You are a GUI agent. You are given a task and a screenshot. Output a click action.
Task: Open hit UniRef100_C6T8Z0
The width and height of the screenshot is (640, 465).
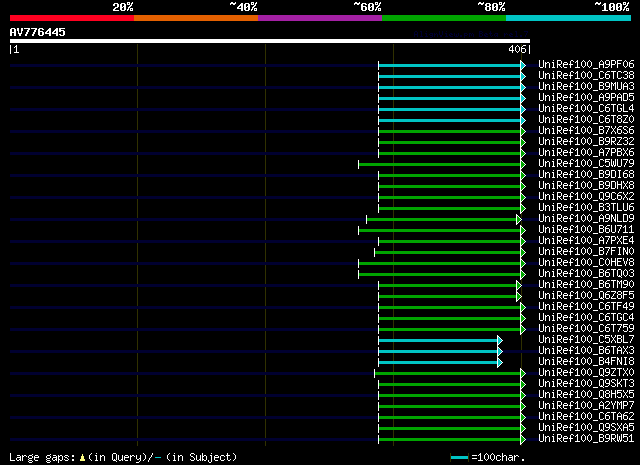(x=586, y=119)
